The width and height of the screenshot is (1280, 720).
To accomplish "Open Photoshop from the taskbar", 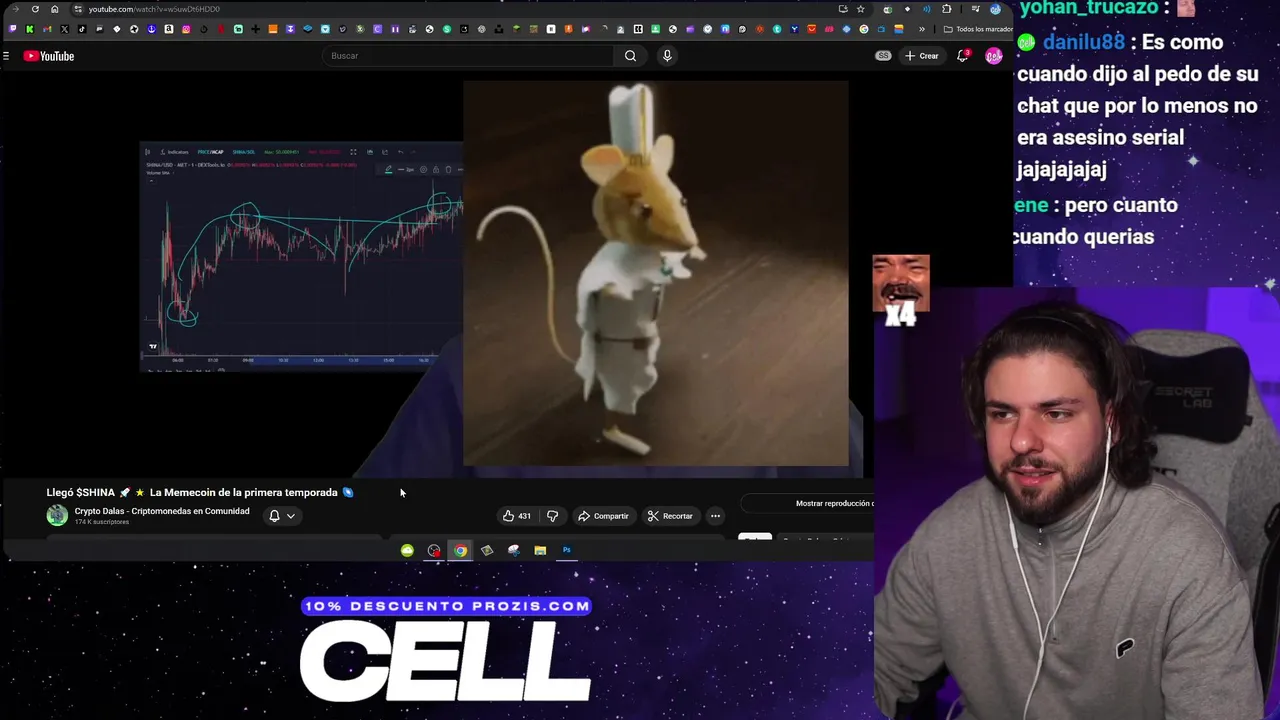I will click(566, 550).
